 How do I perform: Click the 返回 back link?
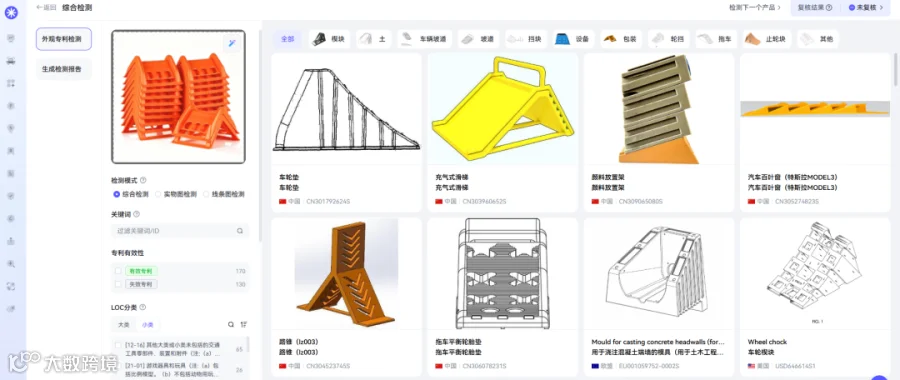[x=46, y=7]
